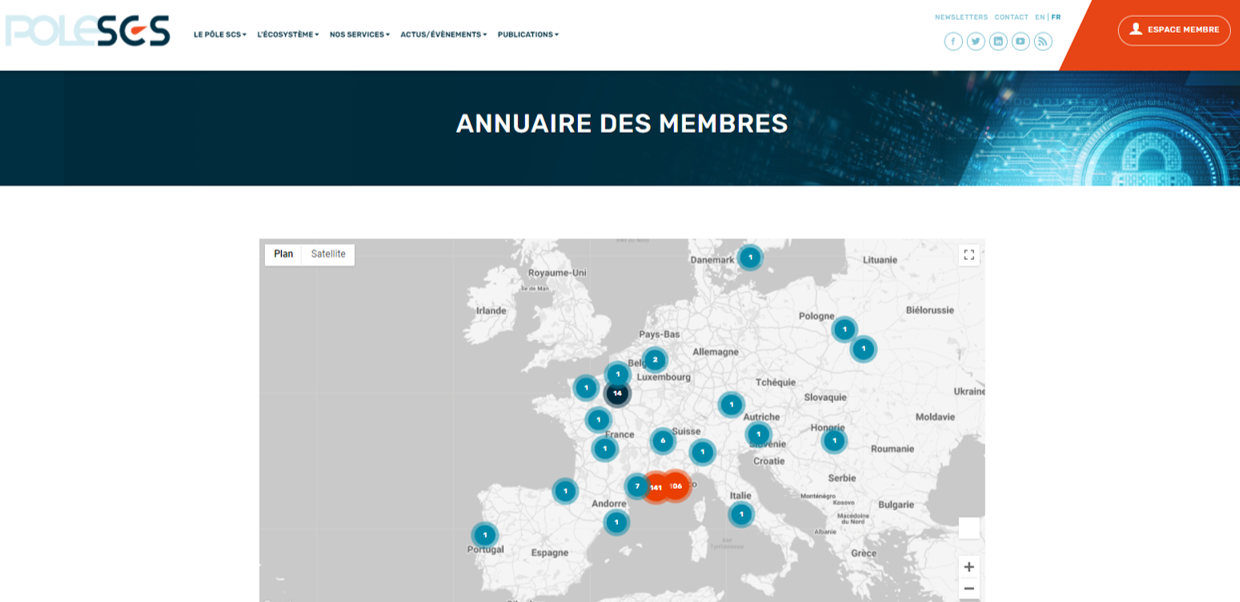Image resolution: width=1240 pixels, height=602 pixels.
Task: Switch site language to EN
Action: (x=1038, y=16)
